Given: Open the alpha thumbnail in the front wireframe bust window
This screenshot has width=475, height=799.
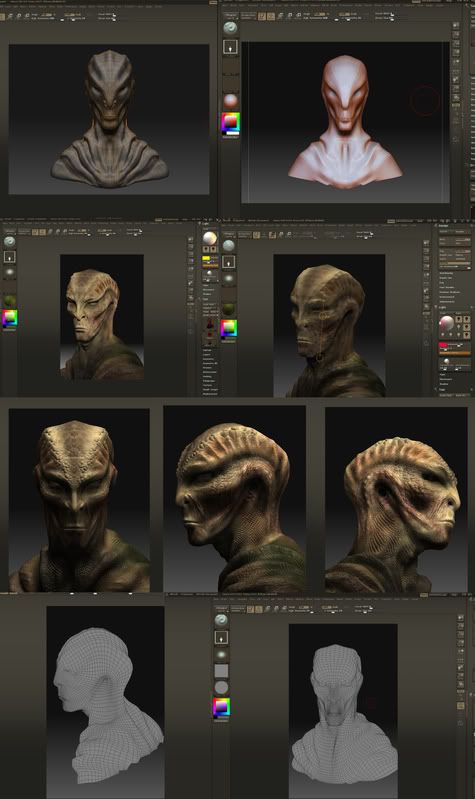Looking at the screenshot, I should 221,654.
